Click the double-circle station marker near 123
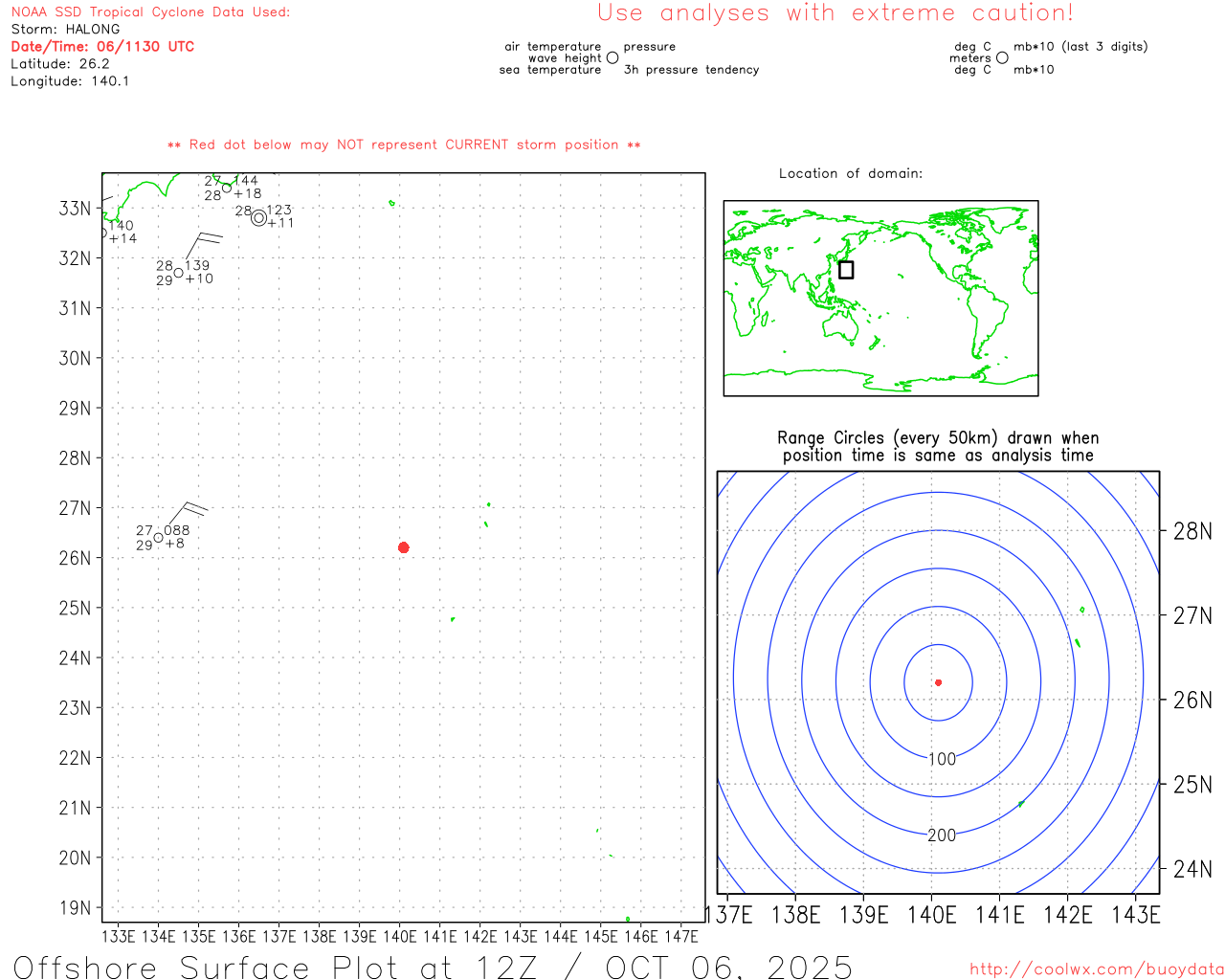This screenshot has width=1225, height=980. (258, 217)
